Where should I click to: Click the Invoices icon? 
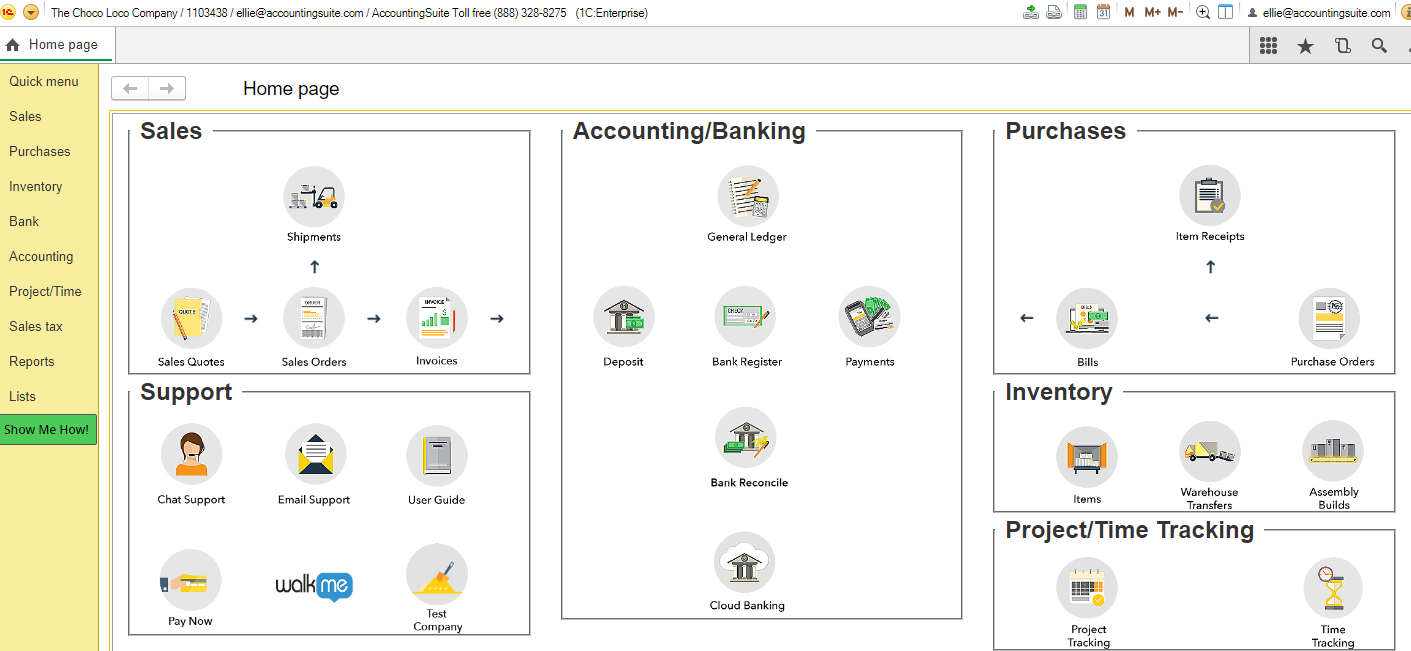[x=436, y=319]
